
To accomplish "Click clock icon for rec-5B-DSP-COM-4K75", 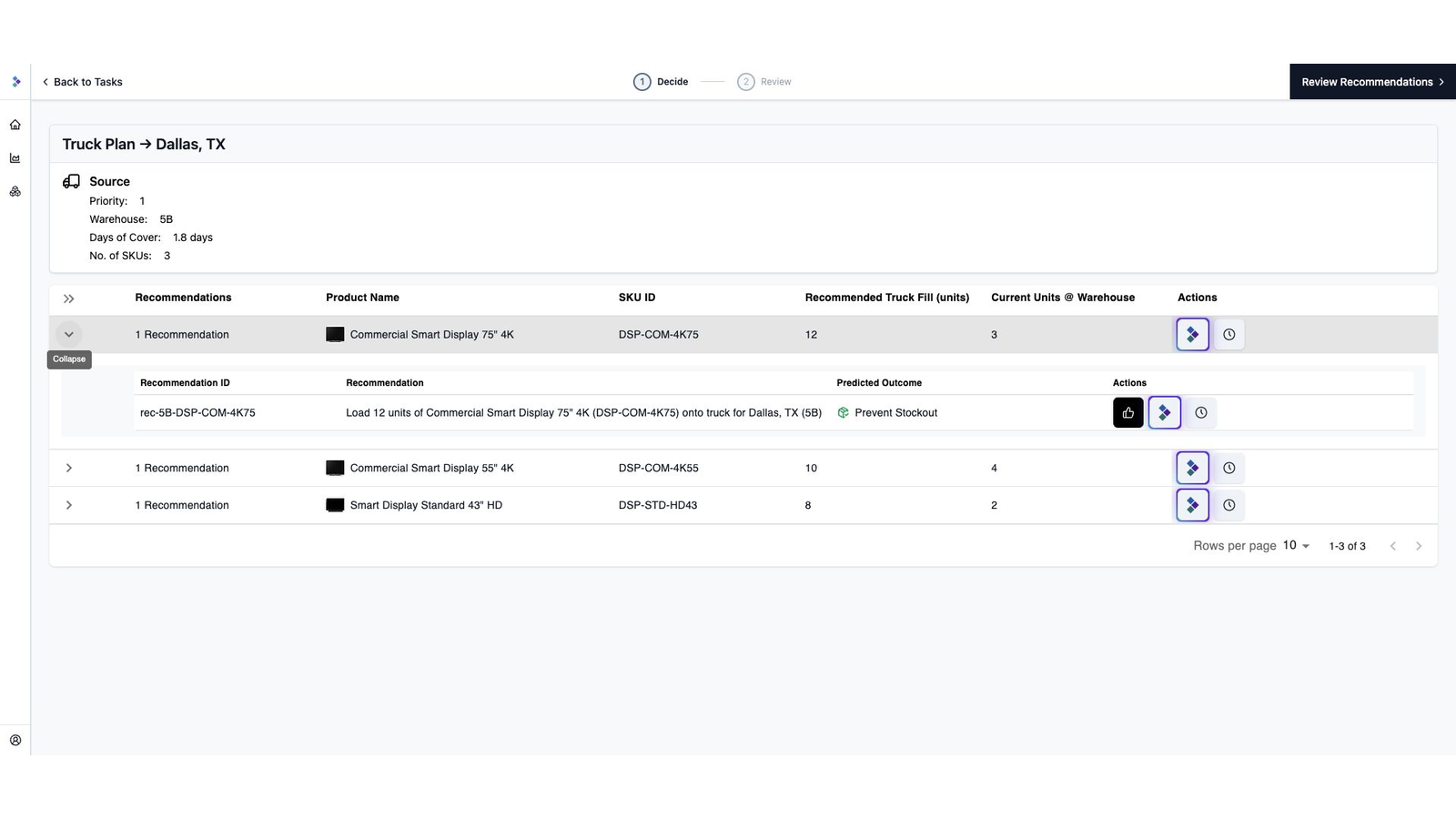I will (1201, 412).
